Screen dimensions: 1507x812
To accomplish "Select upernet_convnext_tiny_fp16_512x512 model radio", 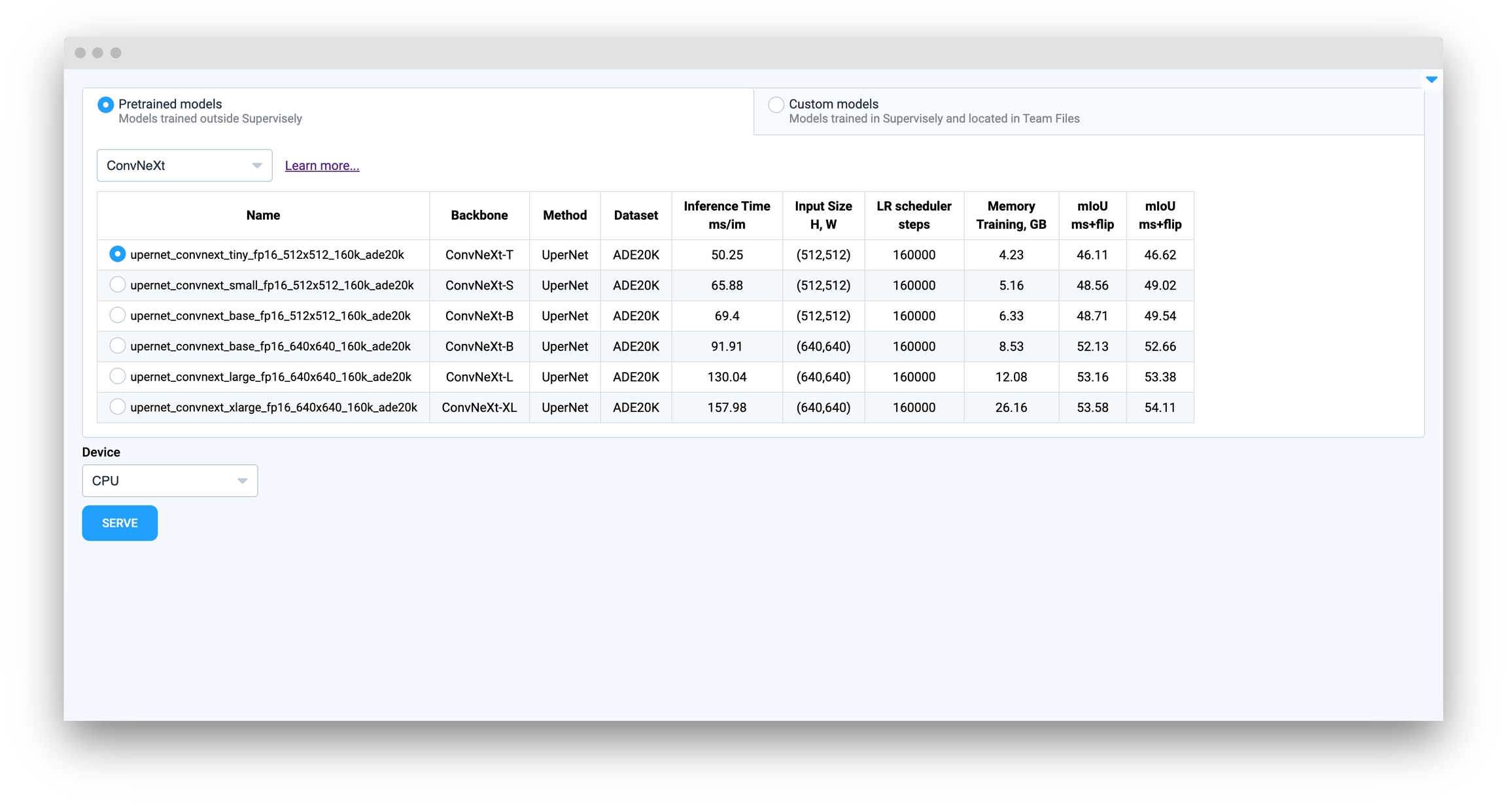I will [117, 254].
